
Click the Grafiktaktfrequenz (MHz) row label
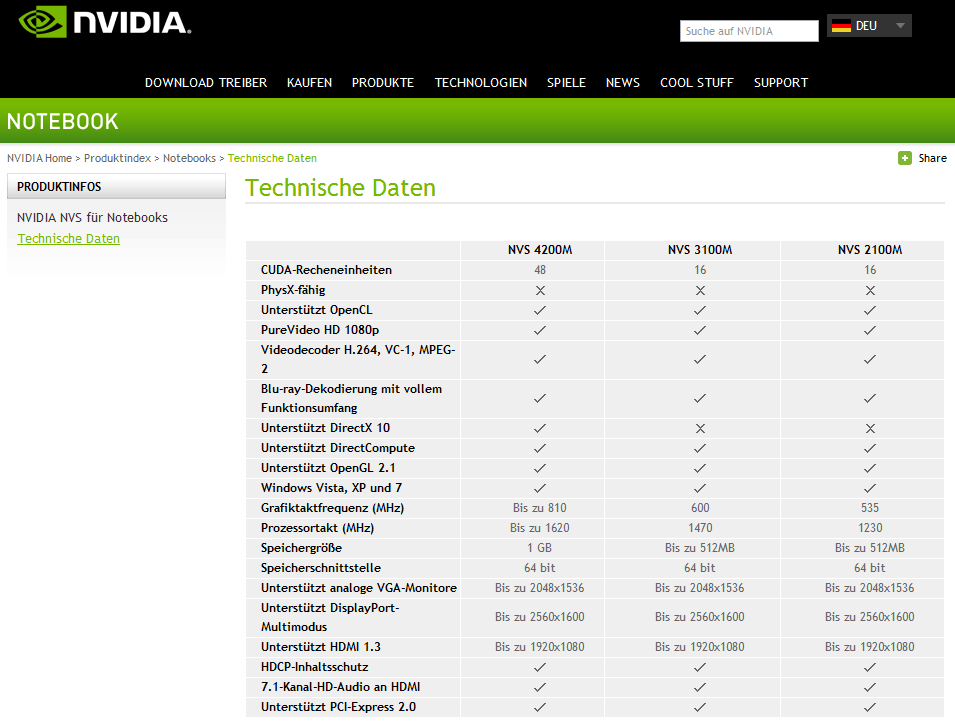[x=333, y=508]
